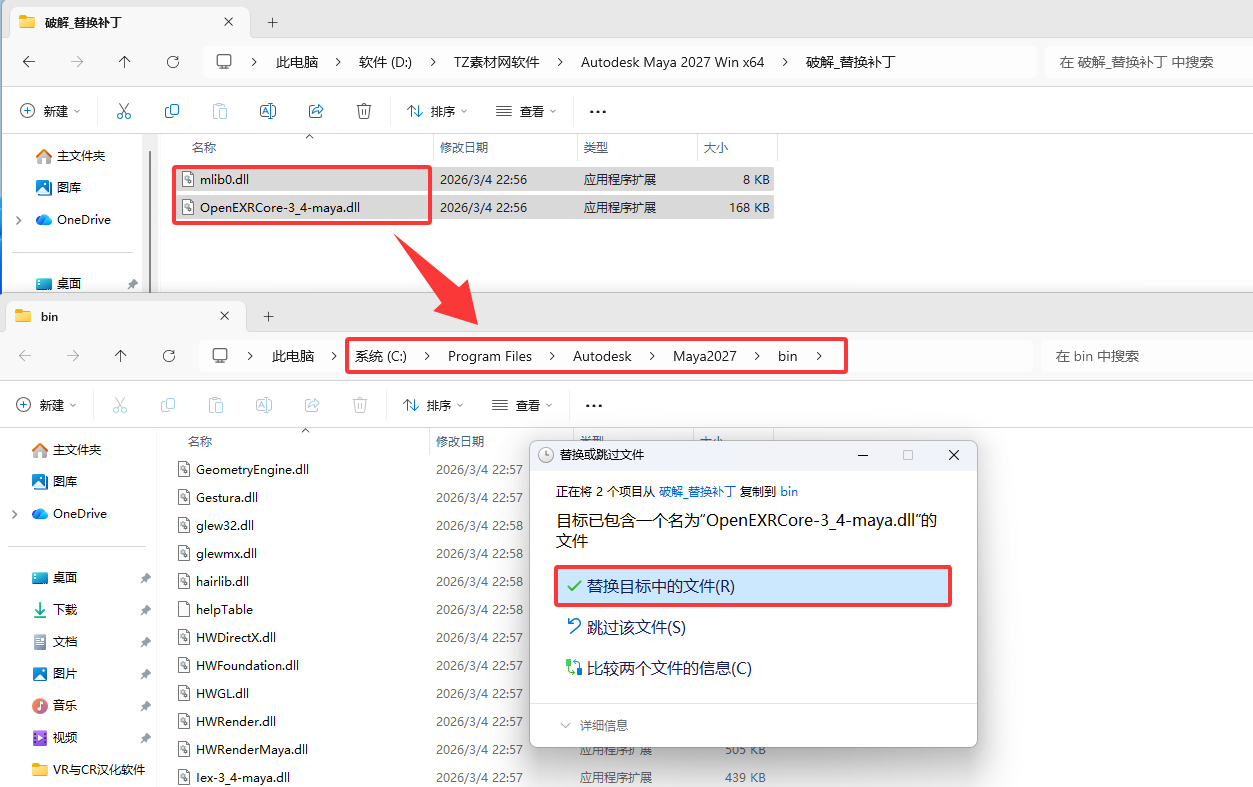Click Autodesk Maya 2027 Win x64 breadcrumb
The height and width of the screenshot is (787, 1253).
[672, 62]
